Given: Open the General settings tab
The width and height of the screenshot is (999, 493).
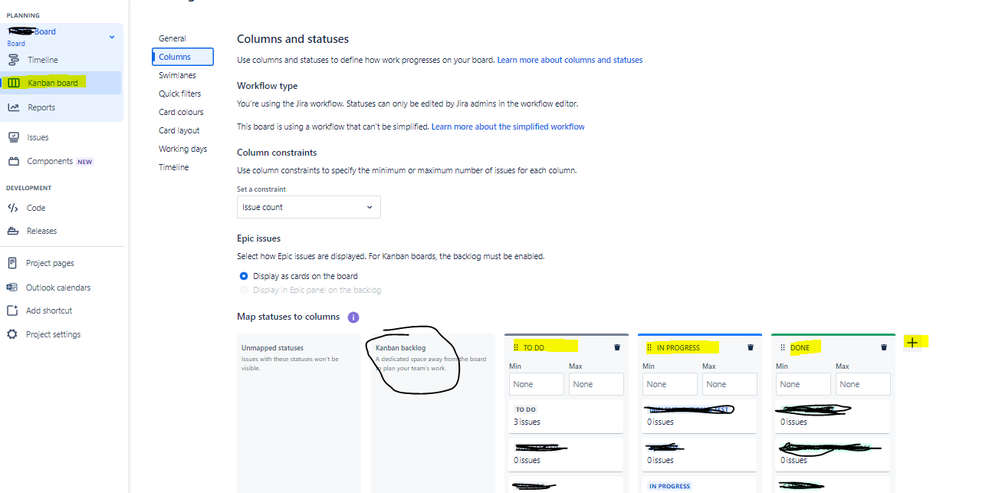Looking at the screenshot, I should coord(172,38).
